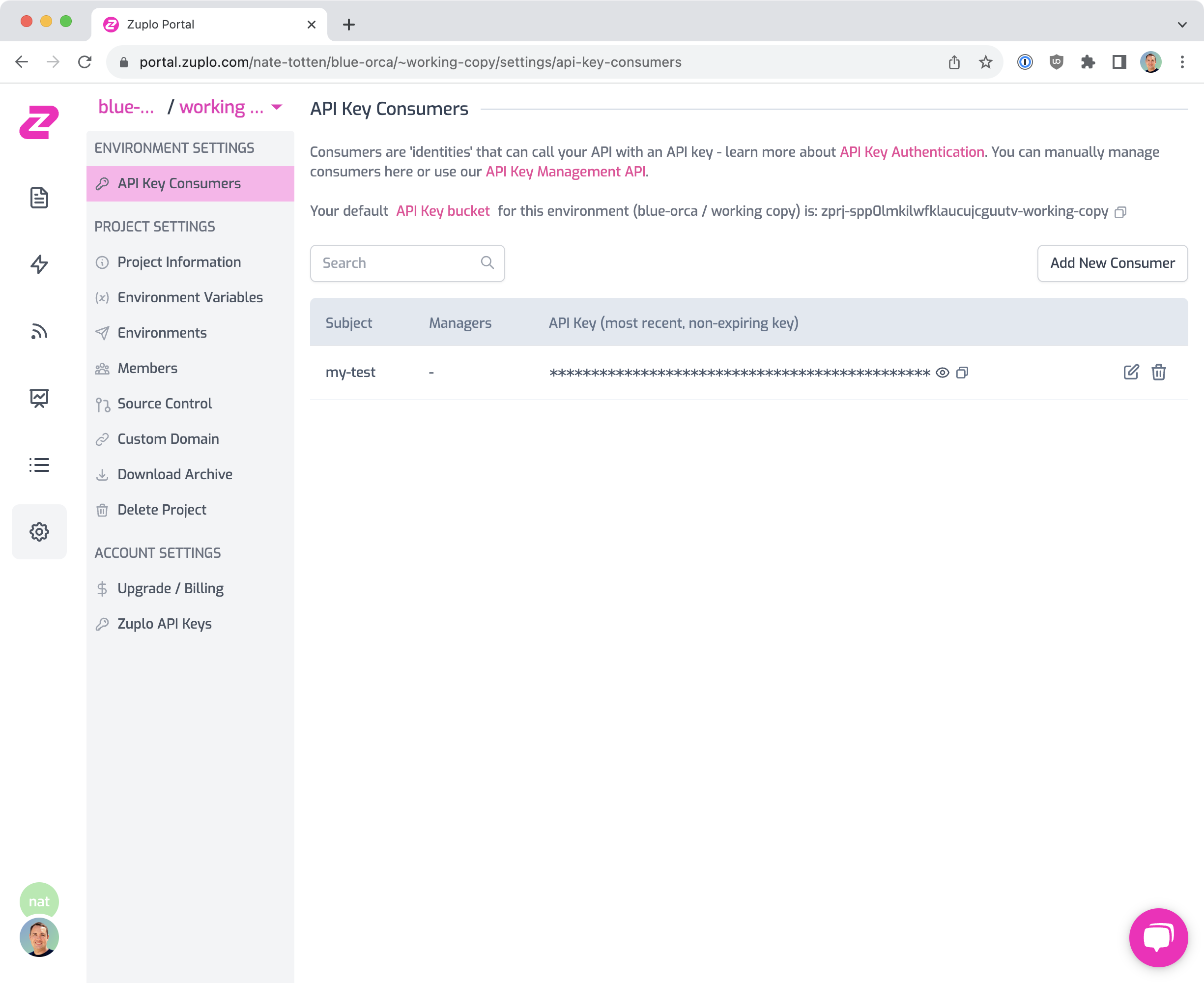
Task: Follow the API Key Management API link
Action: point(566,172)
